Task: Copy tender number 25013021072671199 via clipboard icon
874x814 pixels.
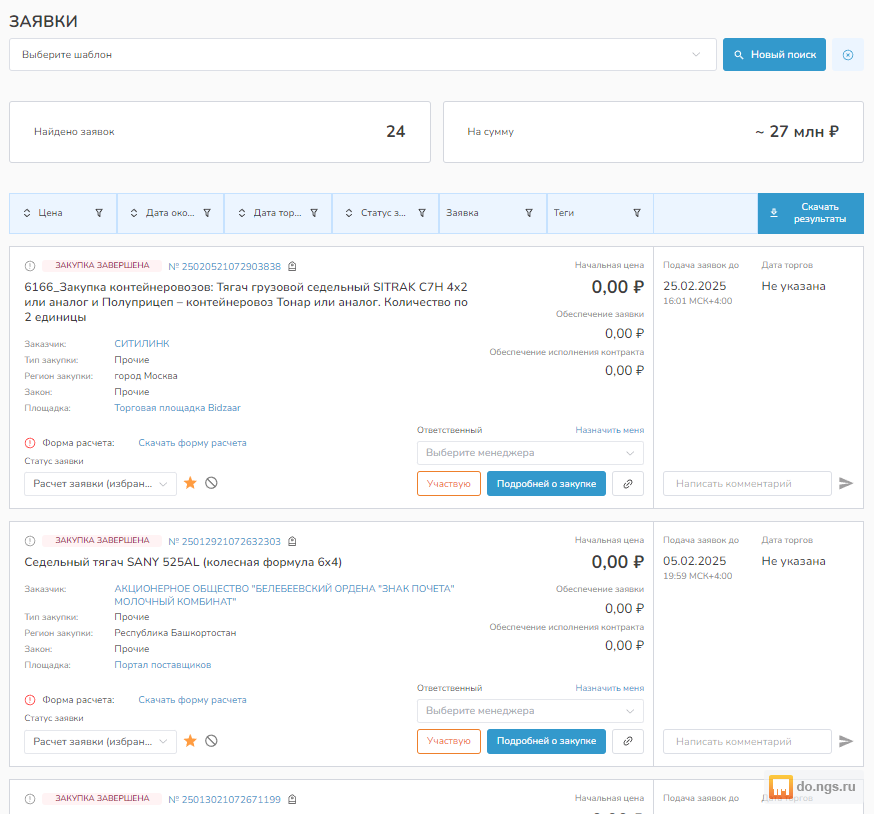Action: (292, 800)
